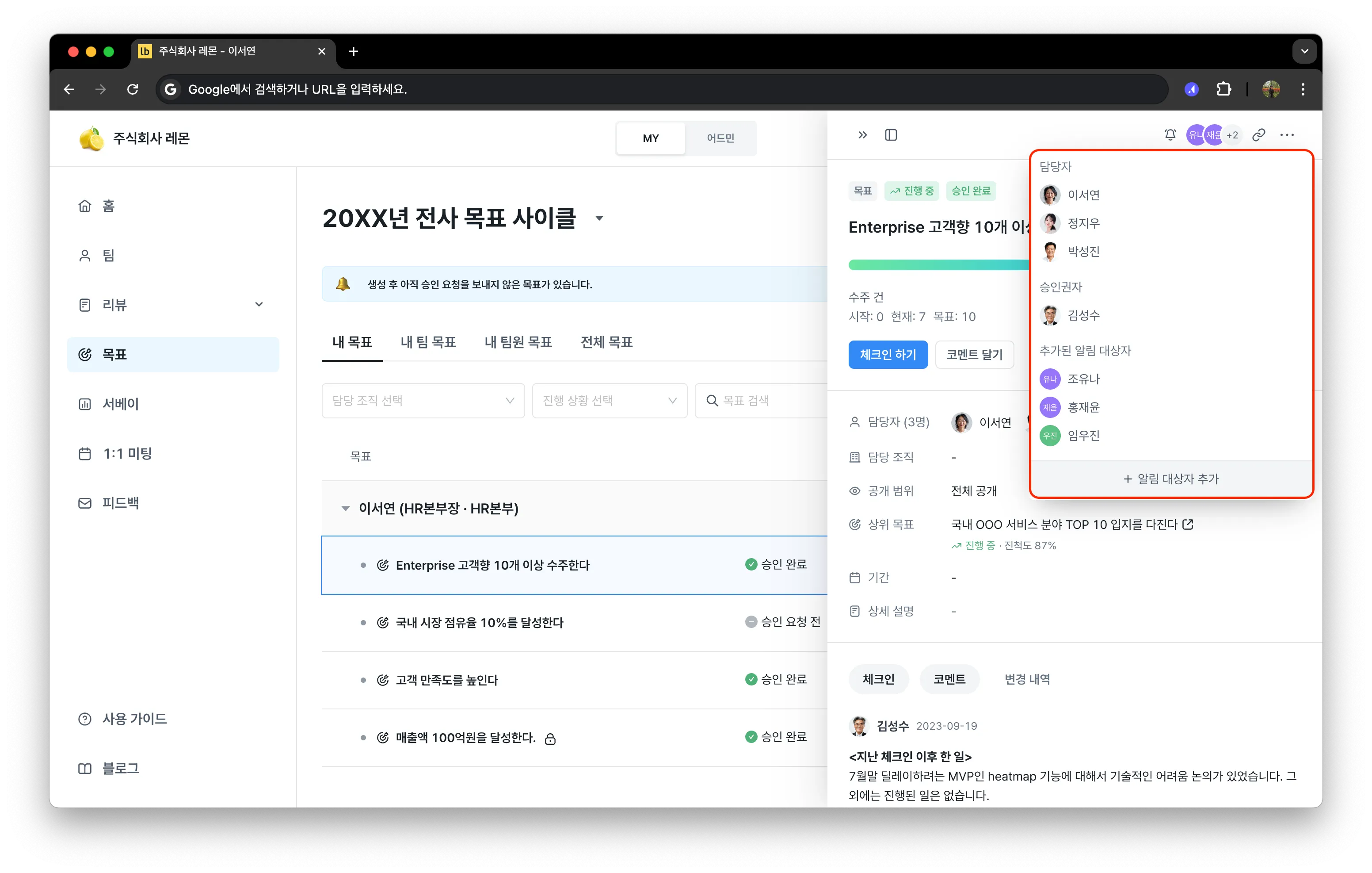Switch to MY mode toggle

click(651, 138)
